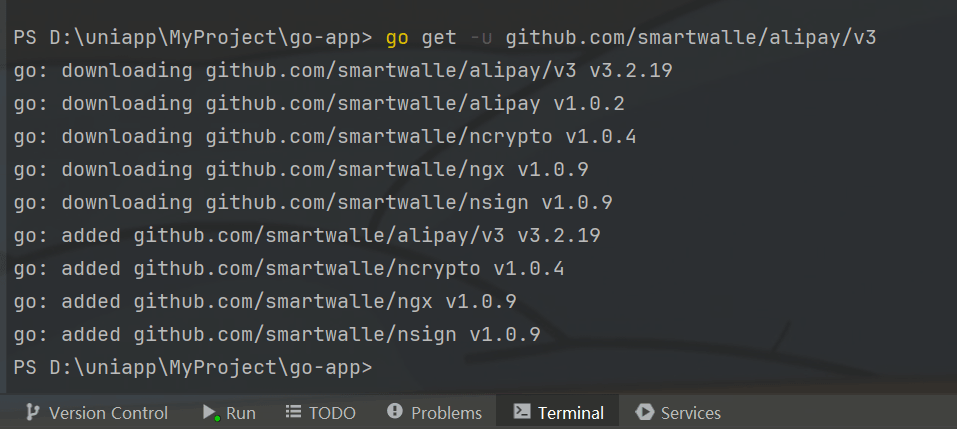Open the Version Control tool window
Image resolution: width=957 pixels, height=429 pixels.
[108, 412]
